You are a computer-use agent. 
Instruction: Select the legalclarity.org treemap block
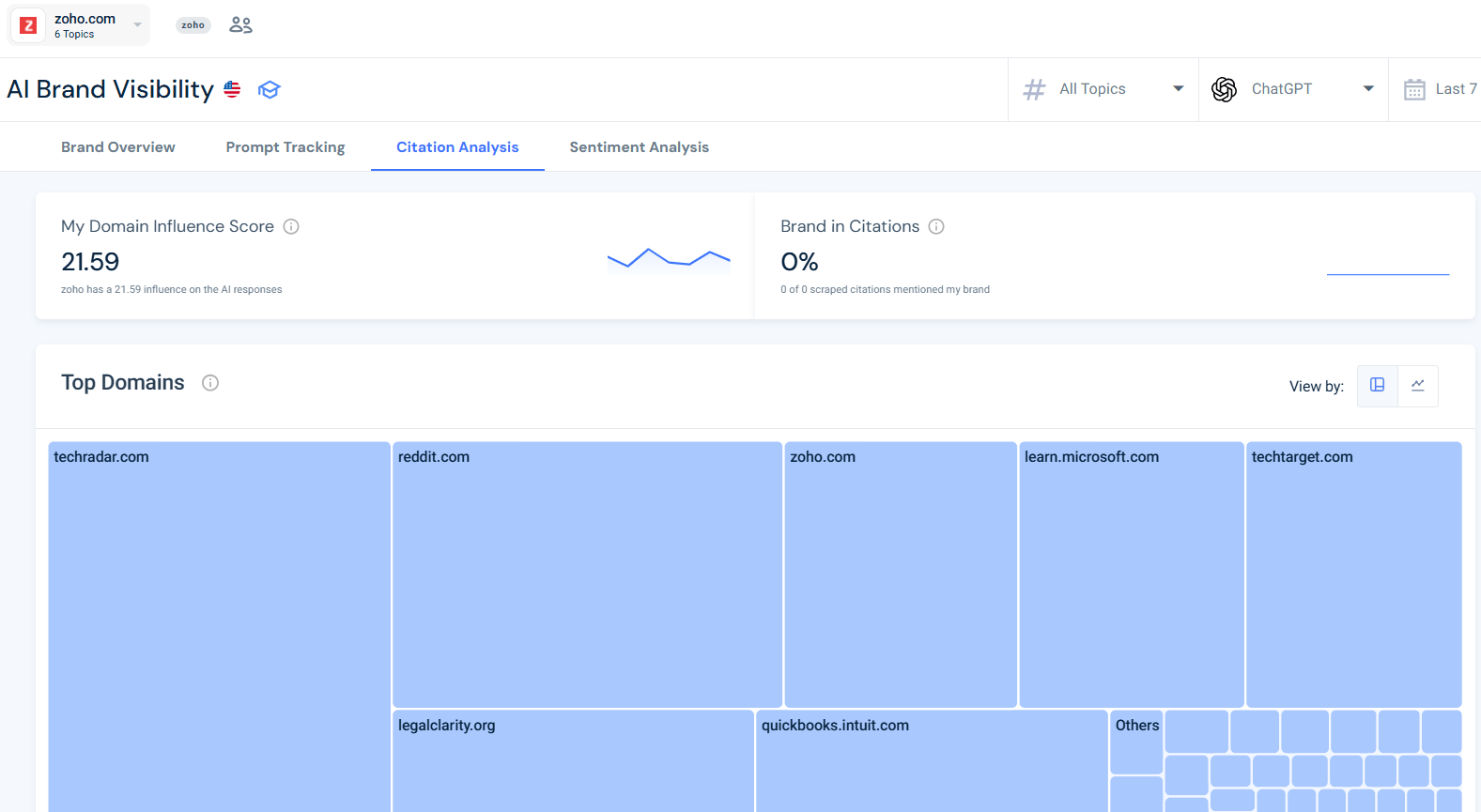point(573,761)
